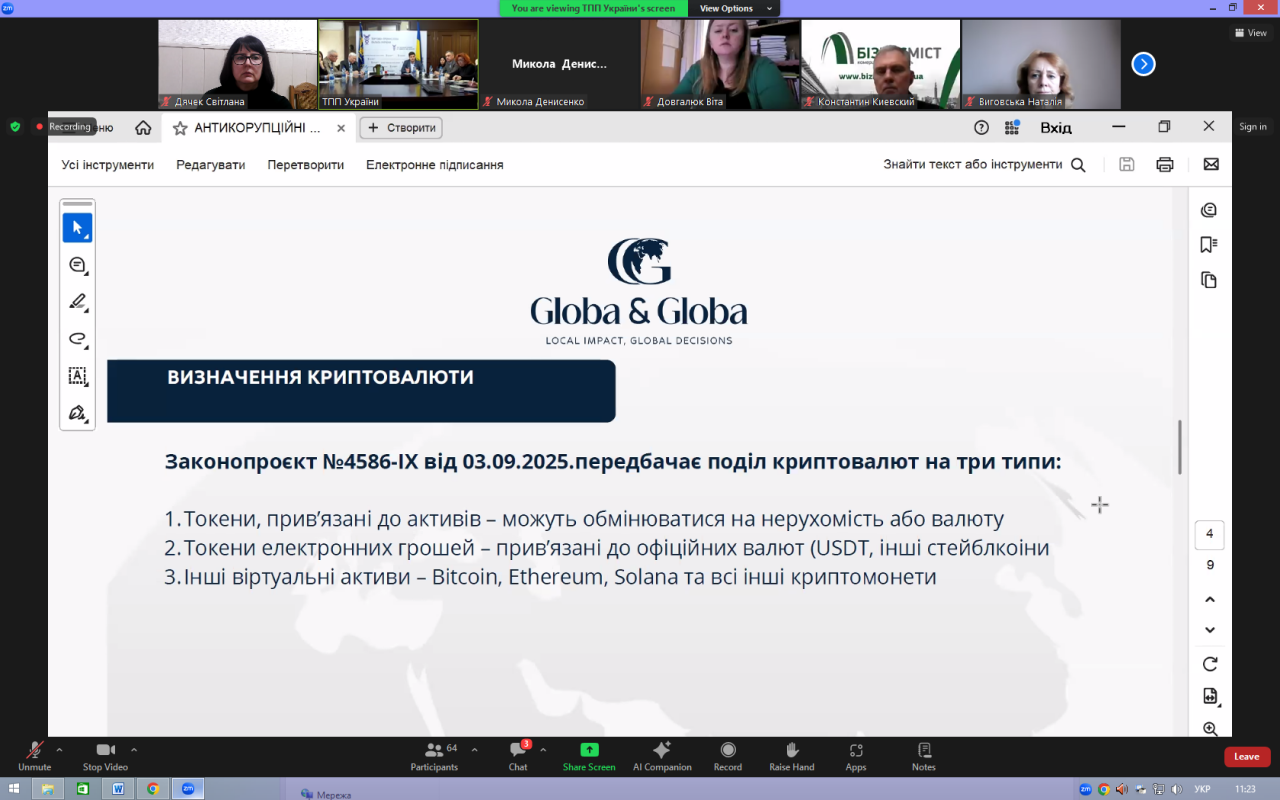Toggle the Raise Hand control
This screenshot has width=1280, height=800.
[x=791, y=756]
